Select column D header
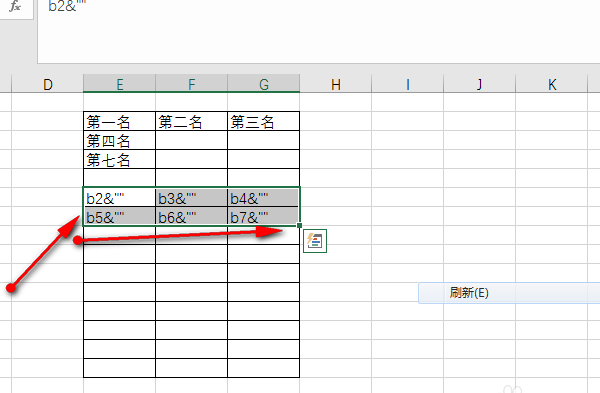 point(47,84)
